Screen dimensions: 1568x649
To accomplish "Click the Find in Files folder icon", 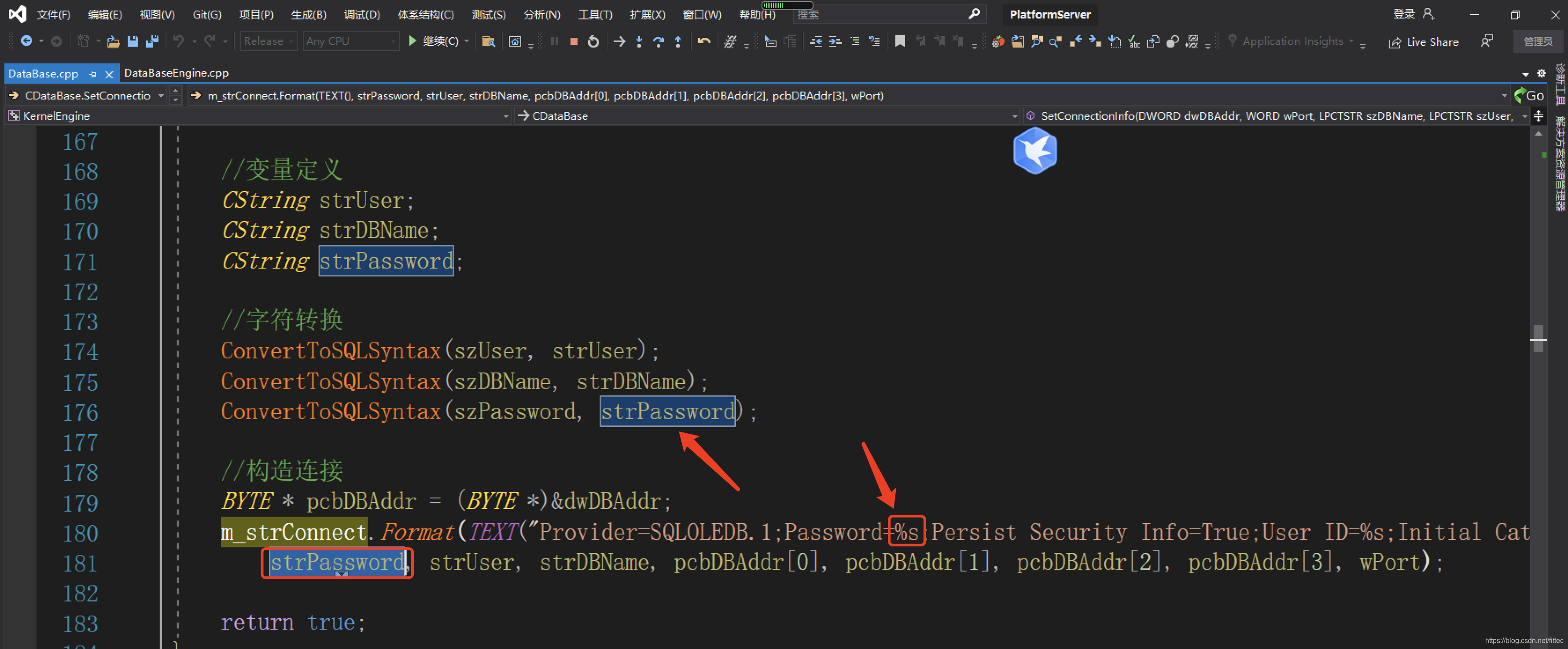I will coord(488,41).
